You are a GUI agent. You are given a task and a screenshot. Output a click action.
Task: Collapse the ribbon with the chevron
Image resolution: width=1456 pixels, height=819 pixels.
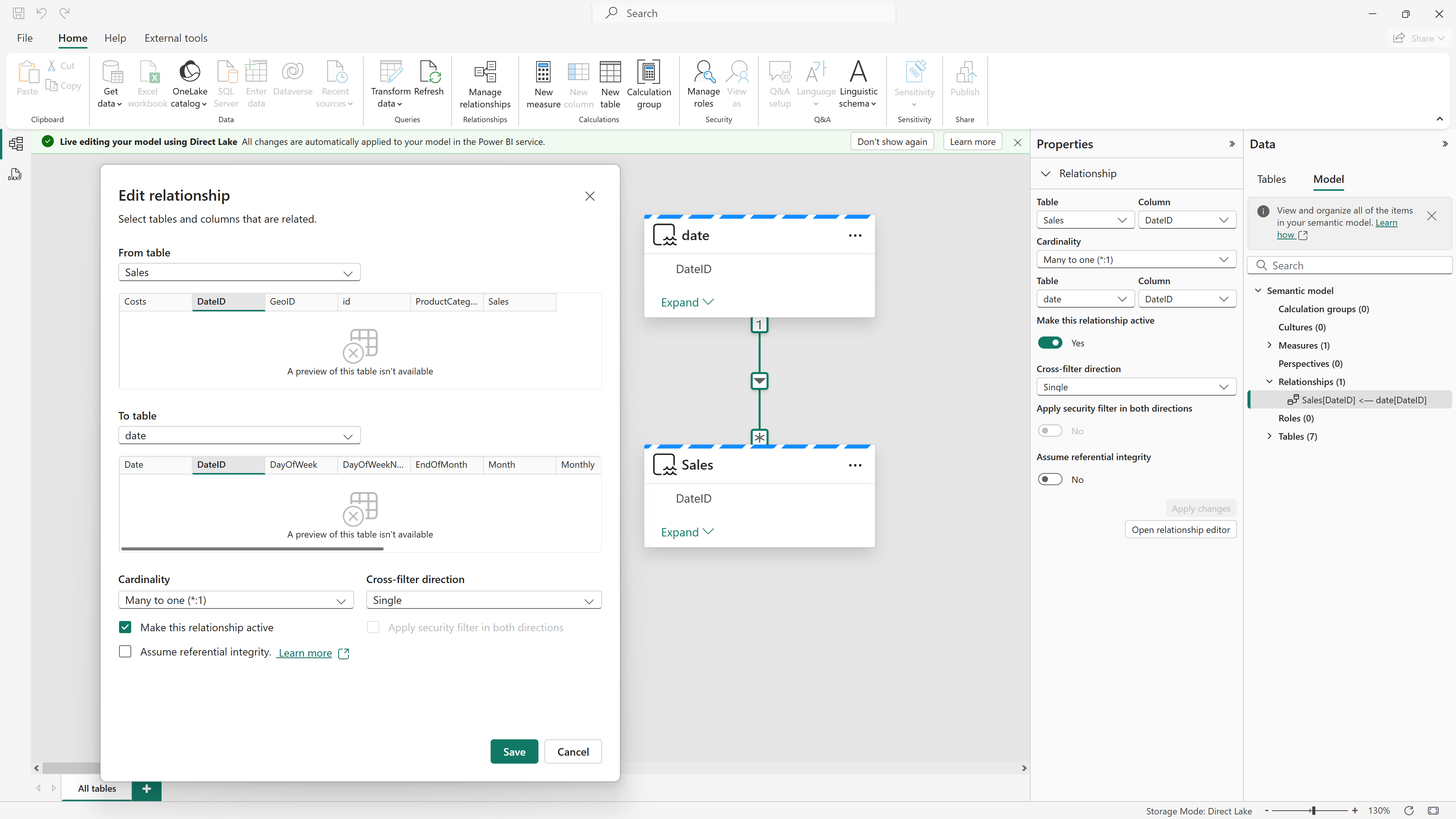(x=1440, y=119)
